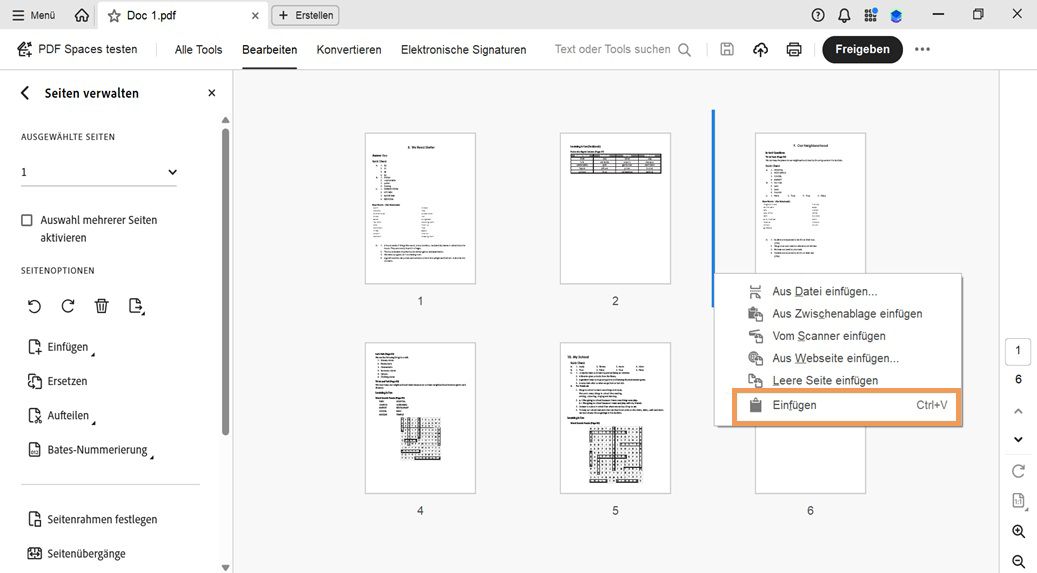Image resolution: width=1037 pixels, height=573 pixels.
Task: Click Ersetzen in the sidebar
Action: 58,382
